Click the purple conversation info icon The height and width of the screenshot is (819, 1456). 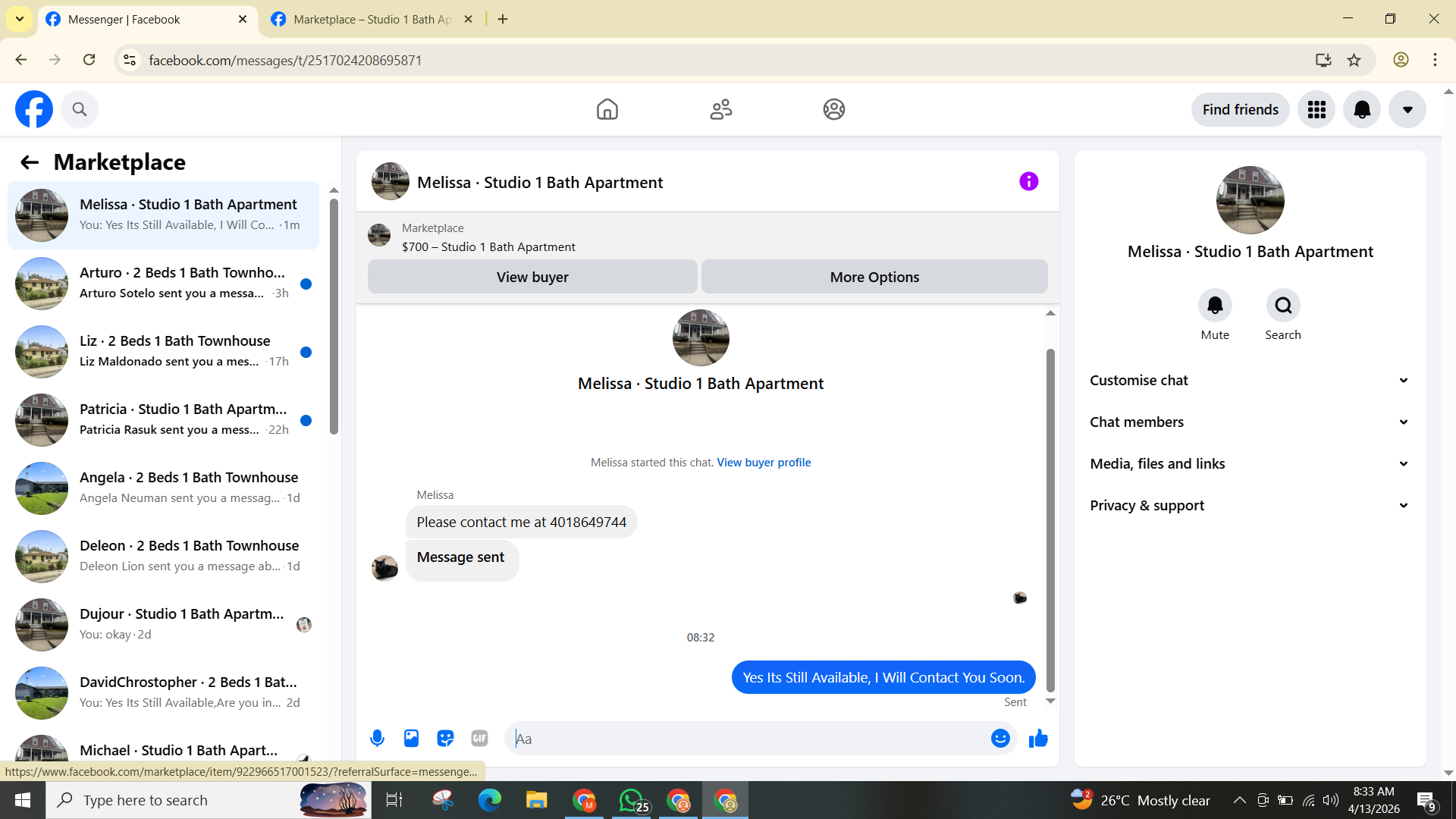coord(1028,181)
